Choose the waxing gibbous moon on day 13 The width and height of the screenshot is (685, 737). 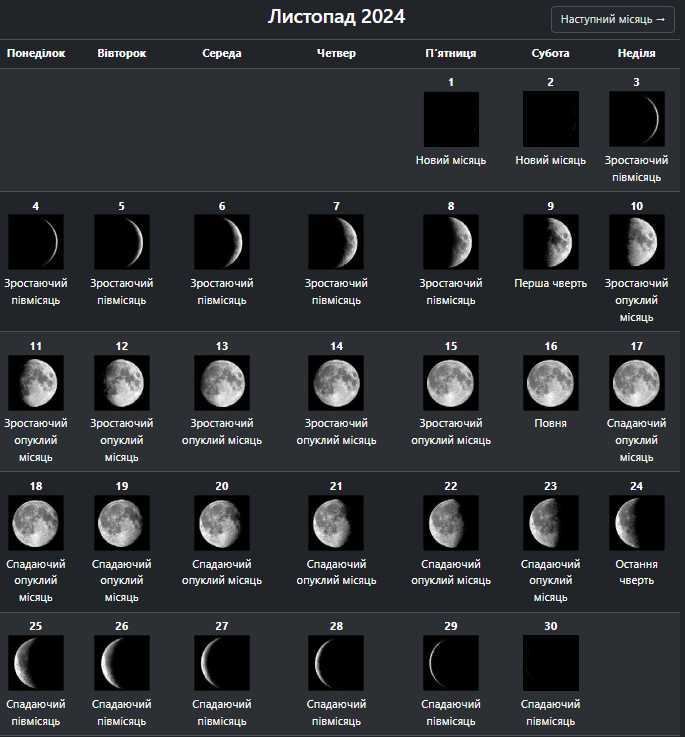(x=222, y=382)
